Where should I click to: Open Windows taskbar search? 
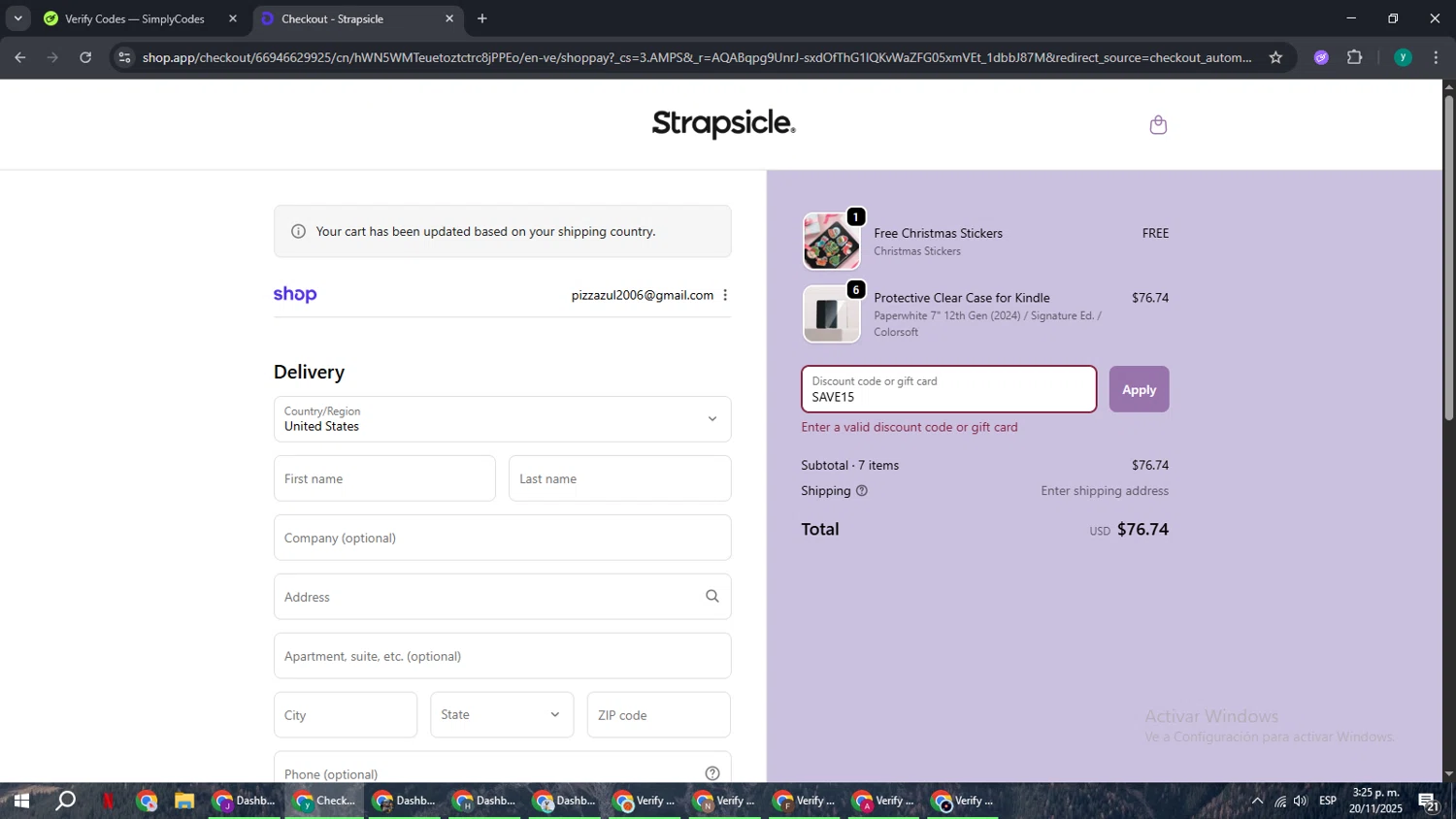65,801
